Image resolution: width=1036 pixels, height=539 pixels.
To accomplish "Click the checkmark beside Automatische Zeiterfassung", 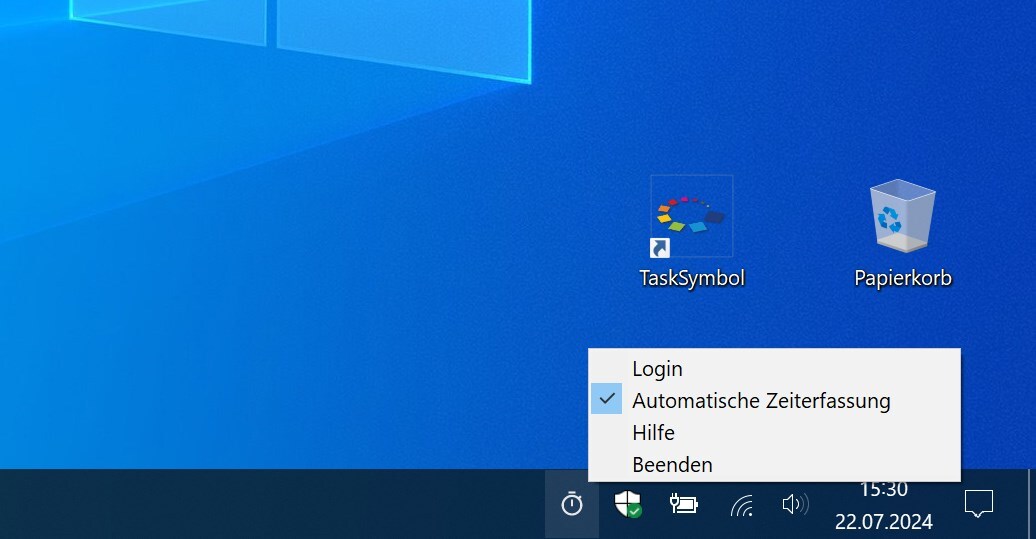I will point(607,400).
